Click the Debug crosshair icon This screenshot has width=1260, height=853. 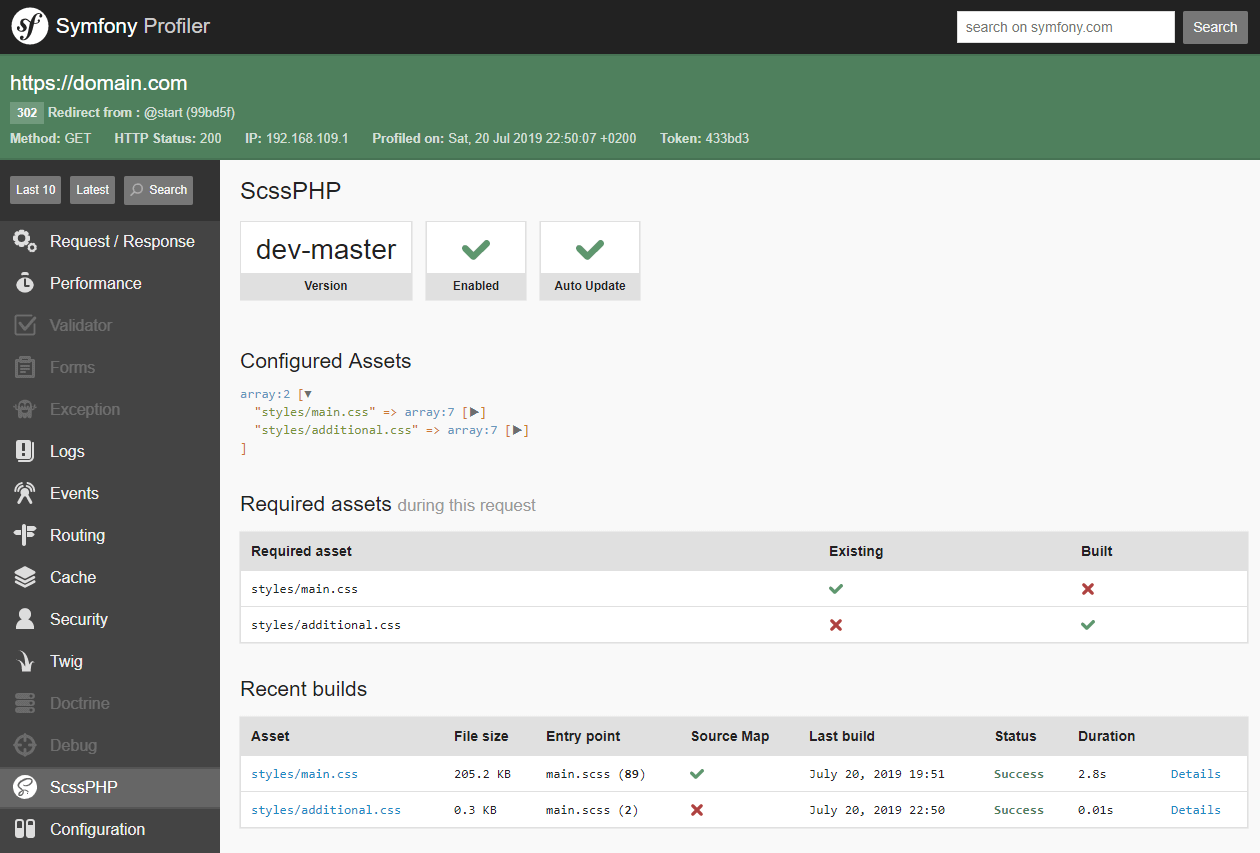[25, 745]
